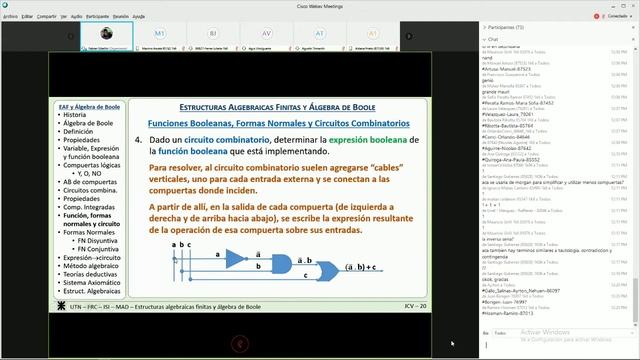Click 'Estruct. Algebraicas' in the slide outline
640x360 pixels.
(92, 291)
